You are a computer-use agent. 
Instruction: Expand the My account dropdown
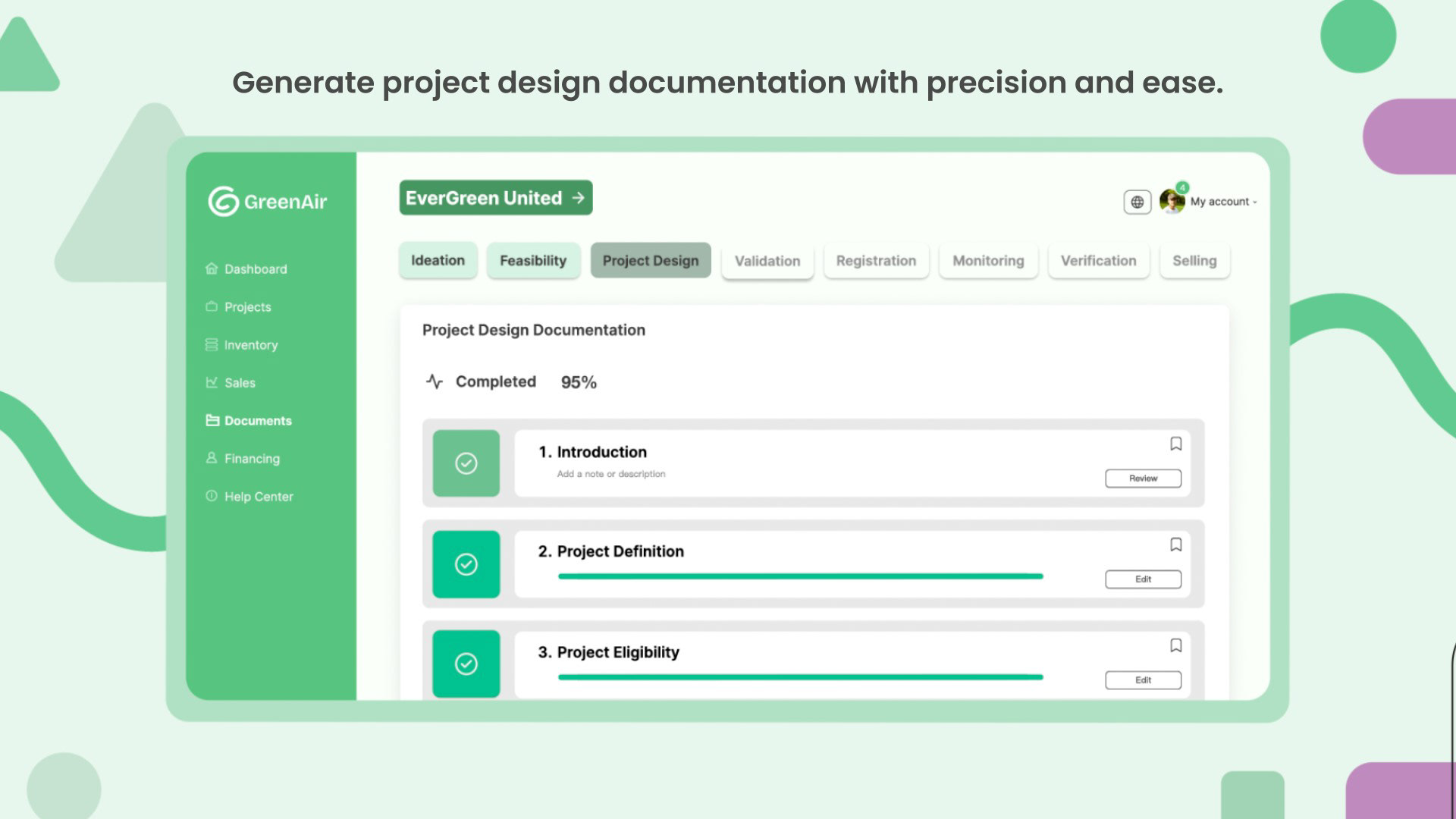click(1223, 202)
